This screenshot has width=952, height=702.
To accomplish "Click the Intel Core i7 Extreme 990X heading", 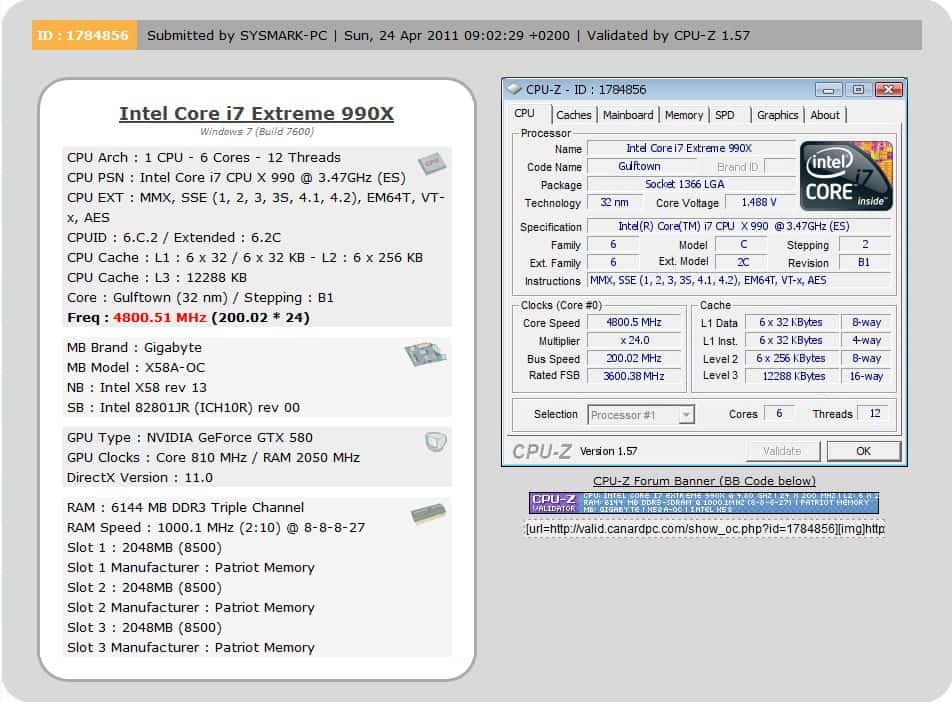I will [x=256, y=113].
